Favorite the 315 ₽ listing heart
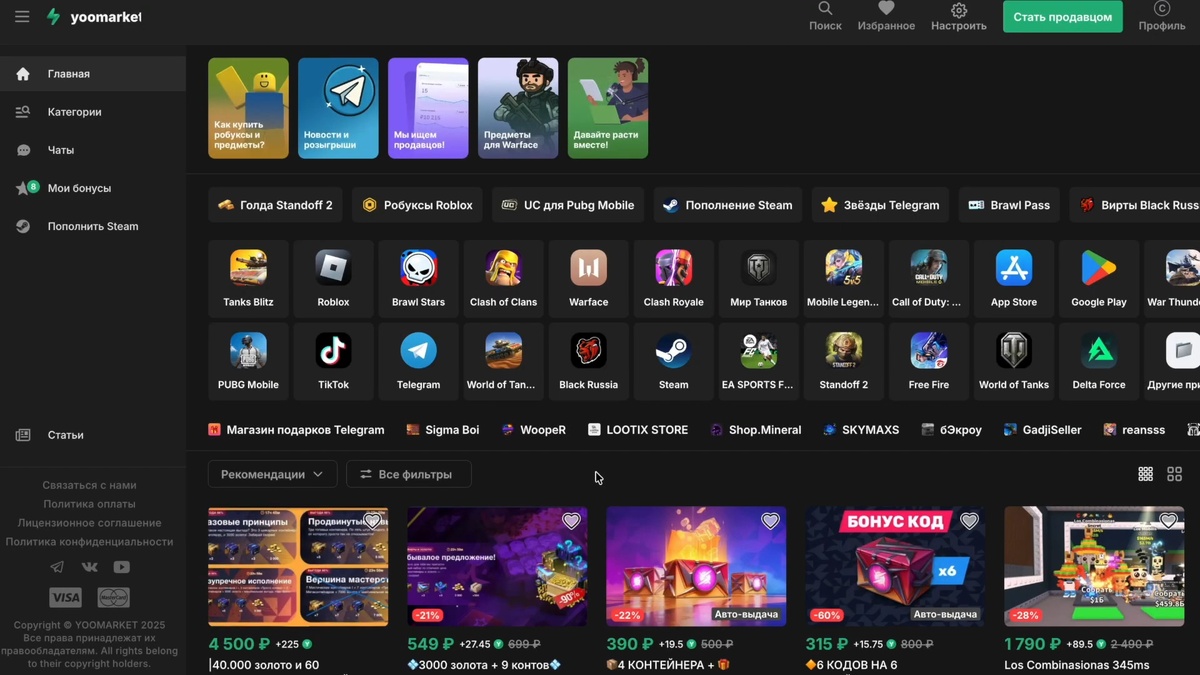 coord(969,521)
